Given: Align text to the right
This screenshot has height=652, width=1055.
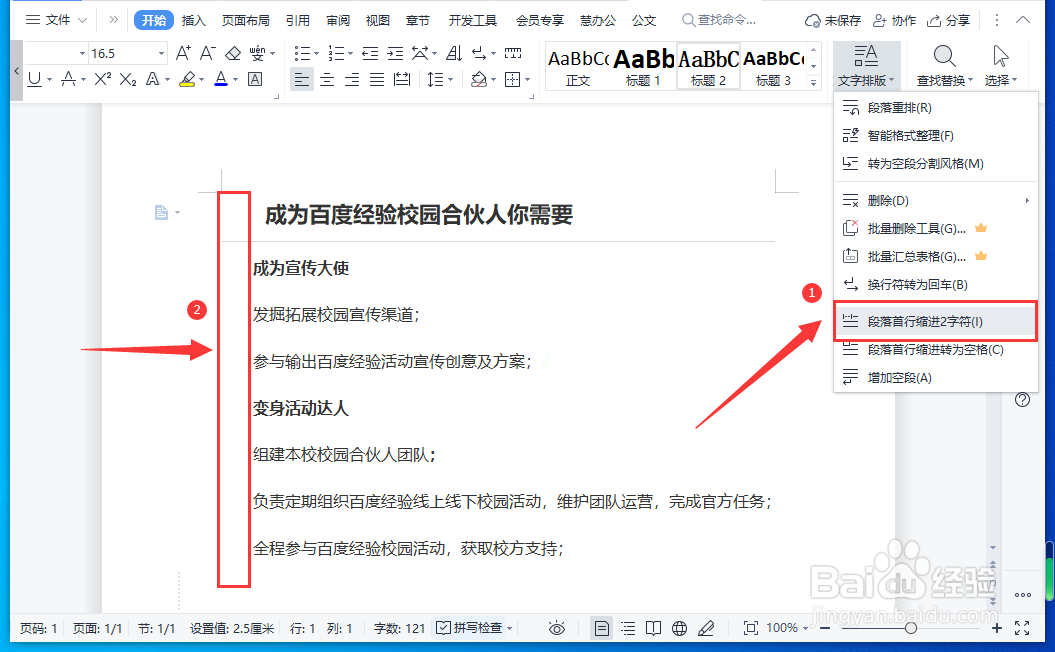Looking at the screenshot, I should [352, 80].
